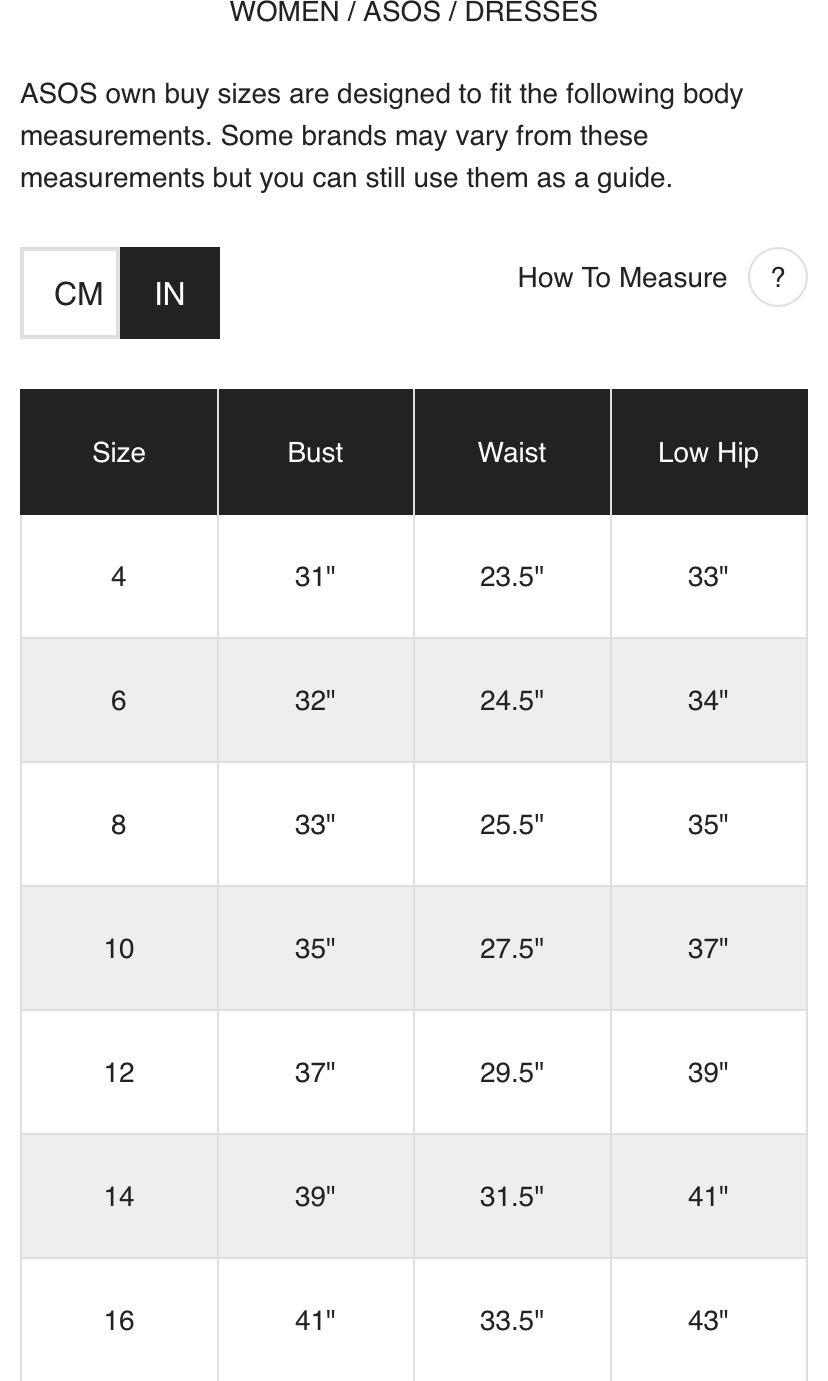Switch measurements to CM
This screenshot has height=1381, width=828.
(x=70, y=293)
